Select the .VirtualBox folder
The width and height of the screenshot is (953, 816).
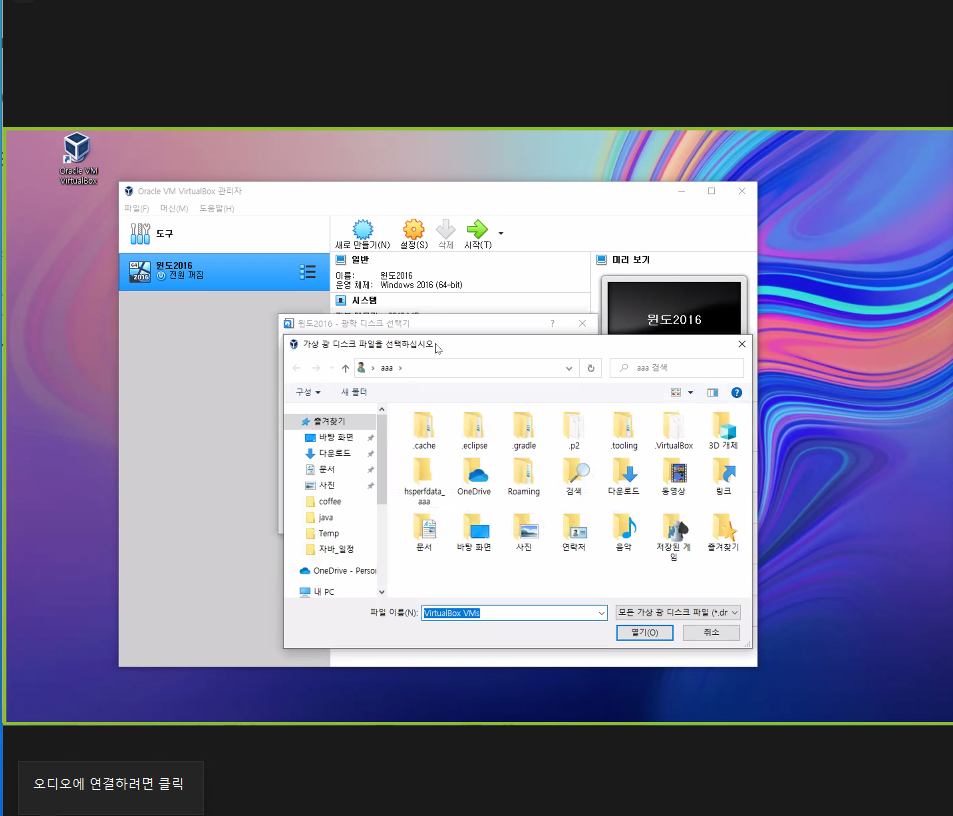(x=673, y=431)
